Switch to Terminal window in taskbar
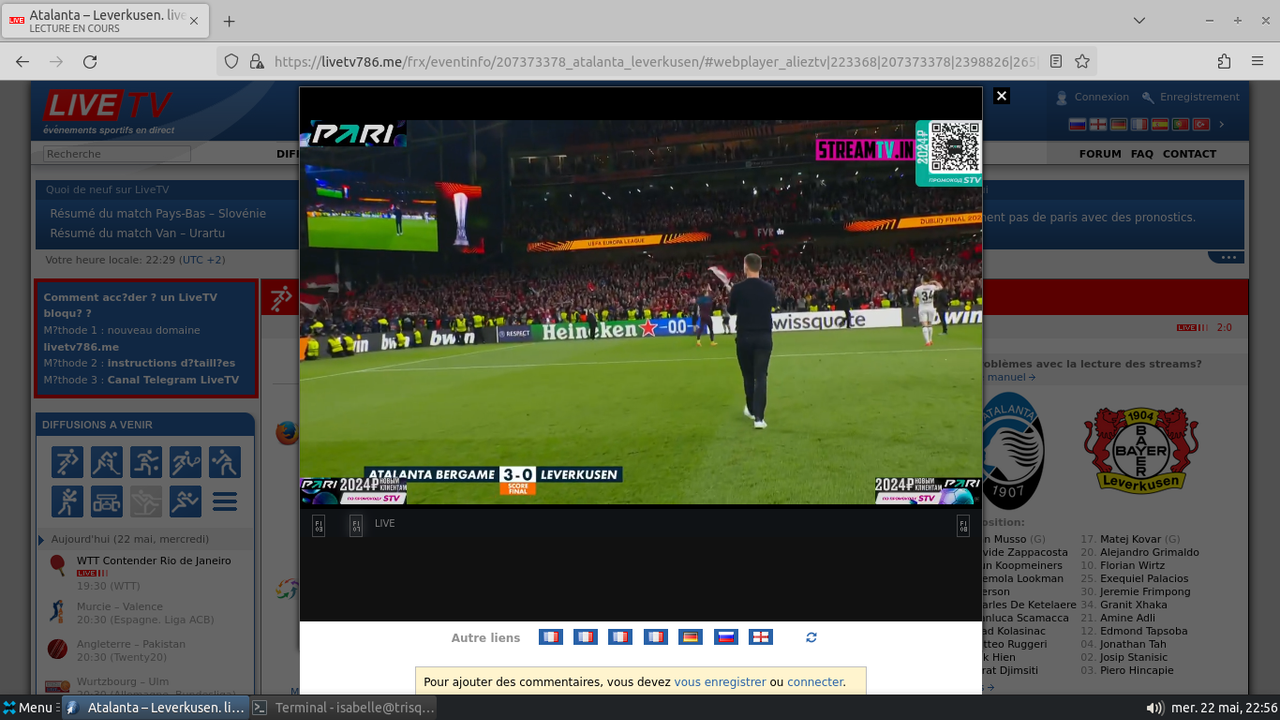 pos(344,707)
